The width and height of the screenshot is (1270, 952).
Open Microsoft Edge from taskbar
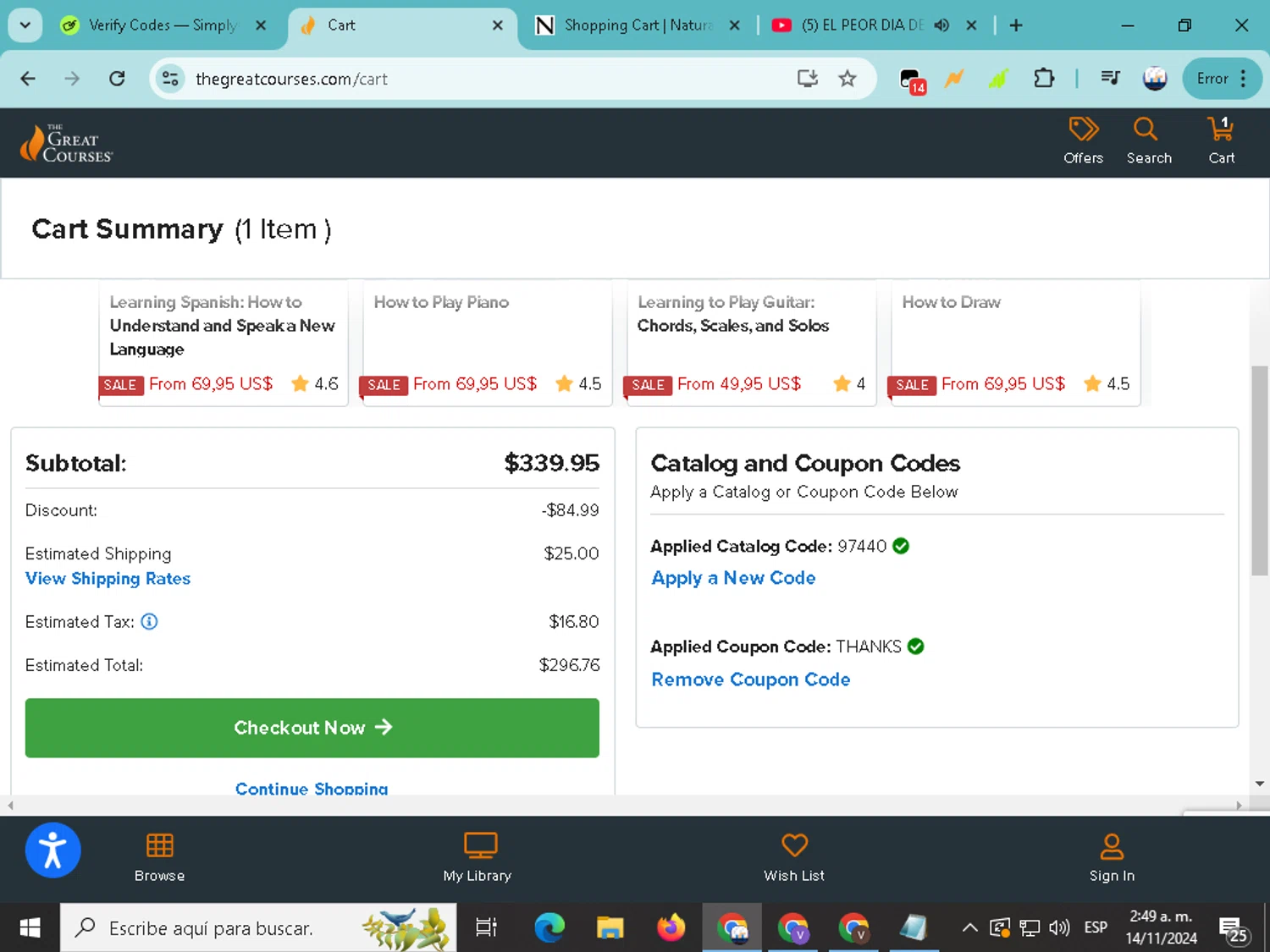pos(549,928)
